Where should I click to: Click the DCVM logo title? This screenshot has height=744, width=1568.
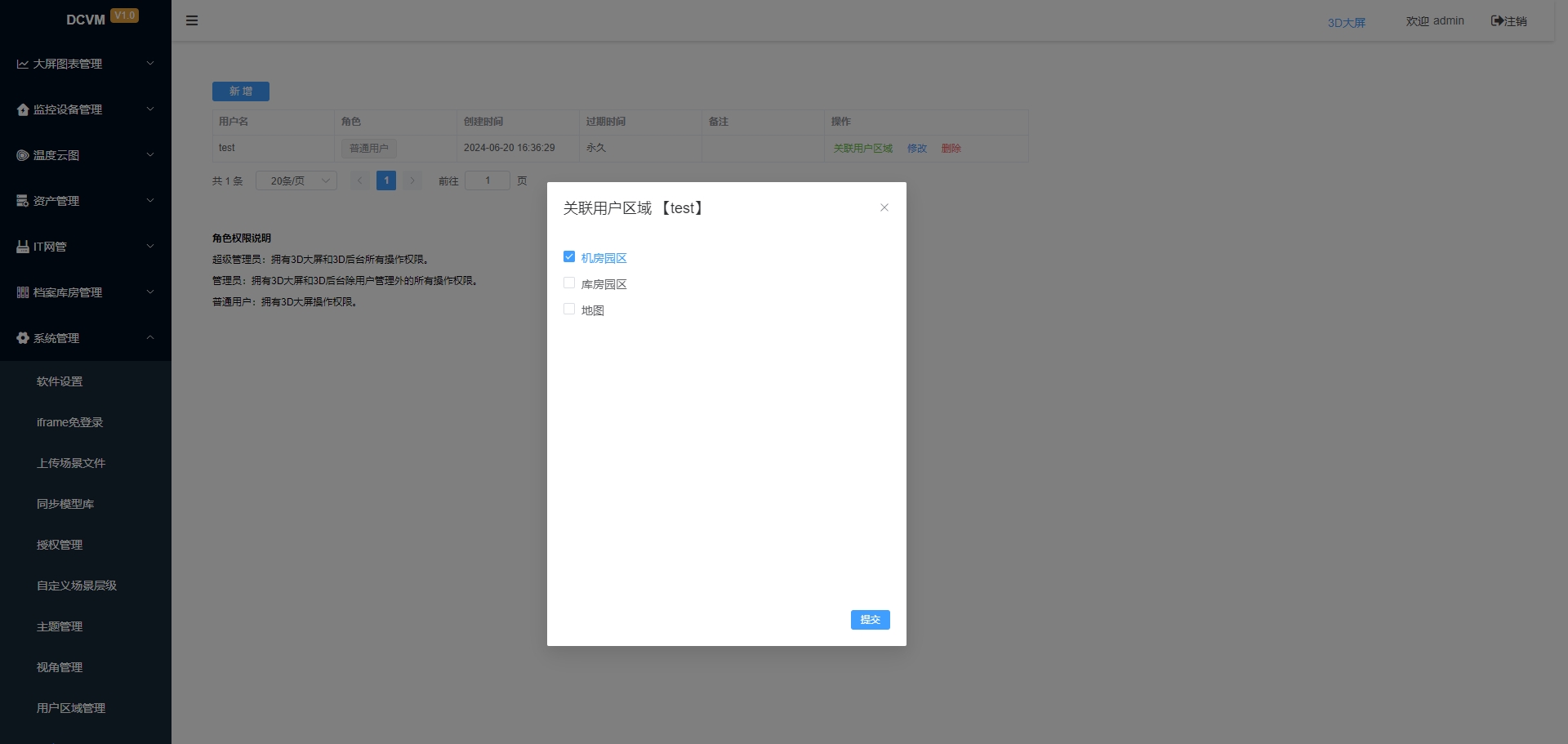point(86,20)
